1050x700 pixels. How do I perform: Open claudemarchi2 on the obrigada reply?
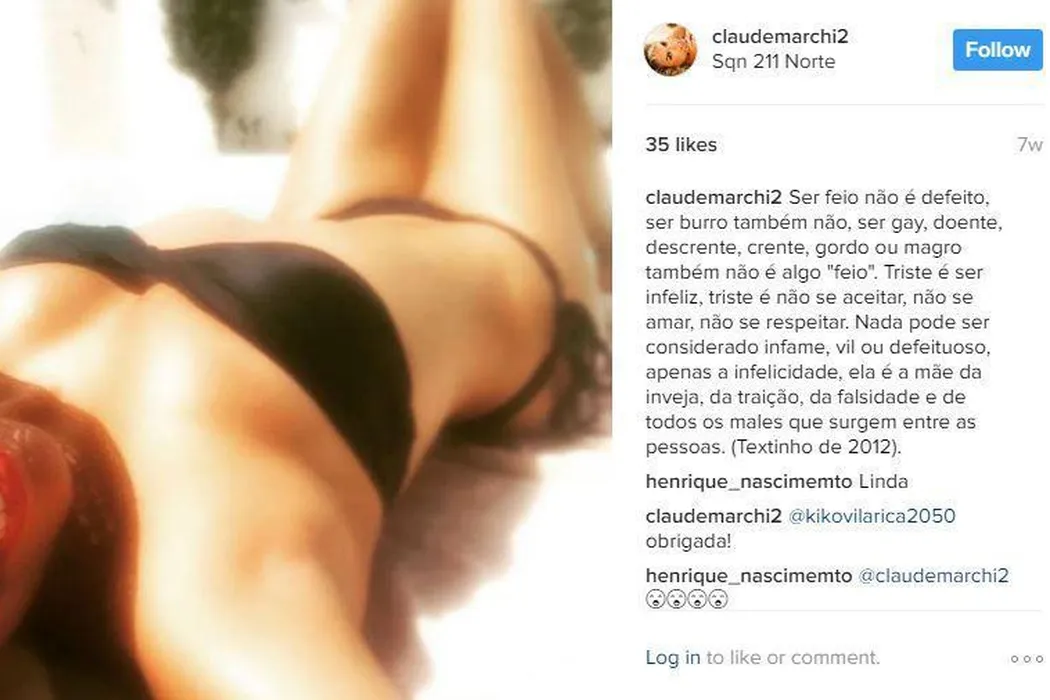coord(714,516)
